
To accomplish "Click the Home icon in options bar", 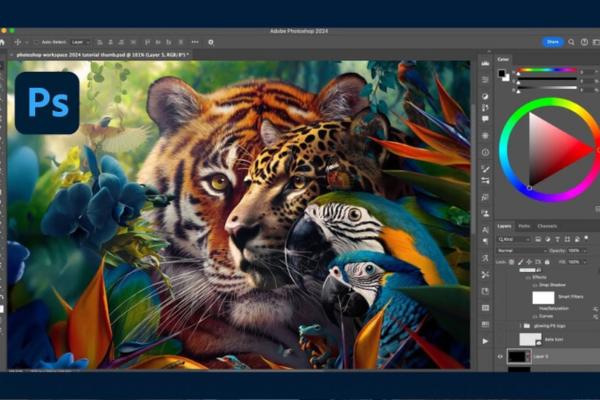I will (2, 42).
